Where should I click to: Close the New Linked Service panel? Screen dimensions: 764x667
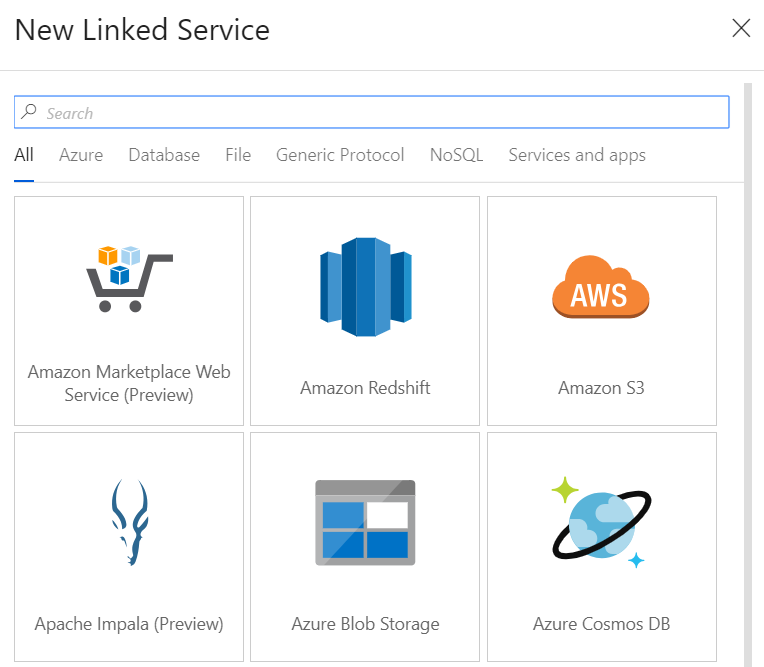(741, 28)
